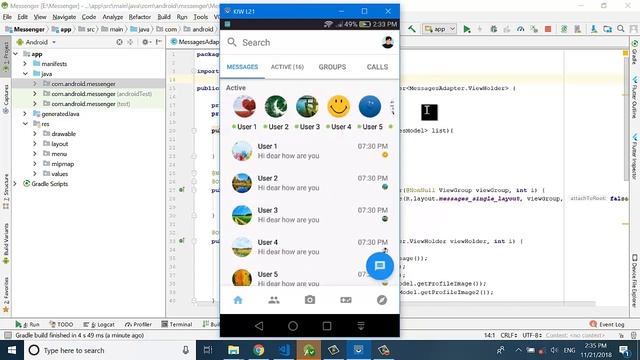Open the File menu
640x360 pixels.
(7, 17)
